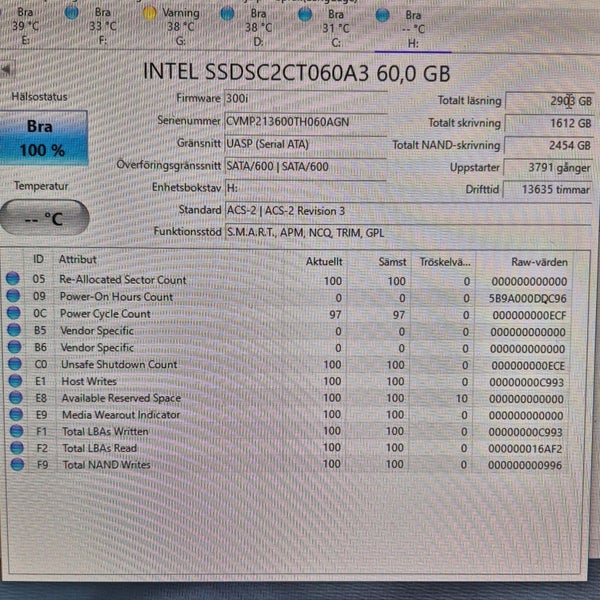
Task: Click the Totalt NAND-skrivning value 2454 GB
Action: [548, 146]
